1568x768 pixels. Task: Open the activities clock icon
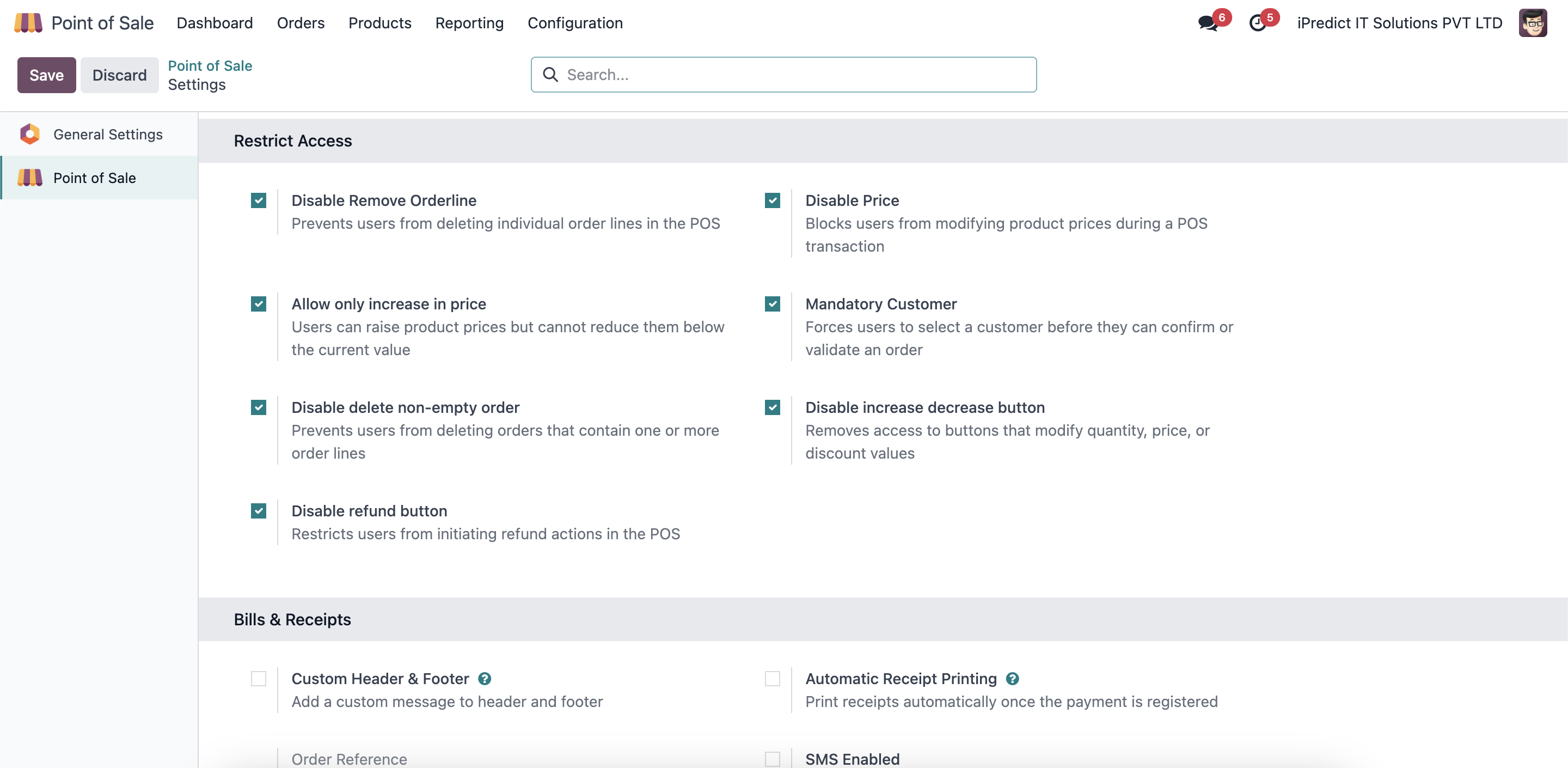(x=1257, y=24)
